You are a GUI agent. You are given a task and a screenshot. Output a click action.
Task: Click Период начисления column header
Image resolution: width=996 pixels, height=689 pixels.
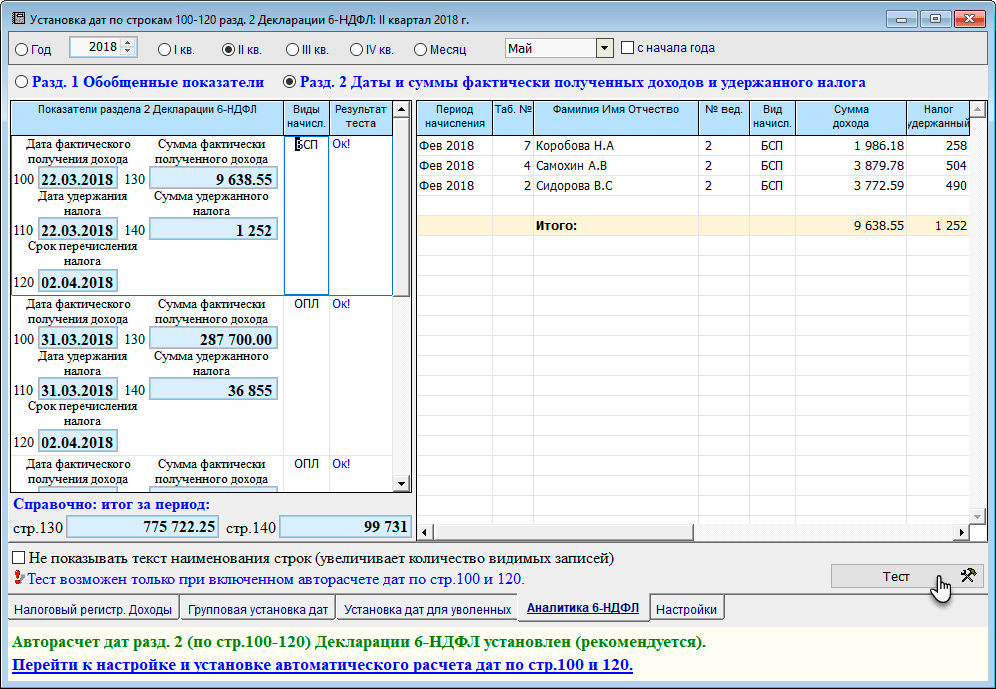point(455,117)
